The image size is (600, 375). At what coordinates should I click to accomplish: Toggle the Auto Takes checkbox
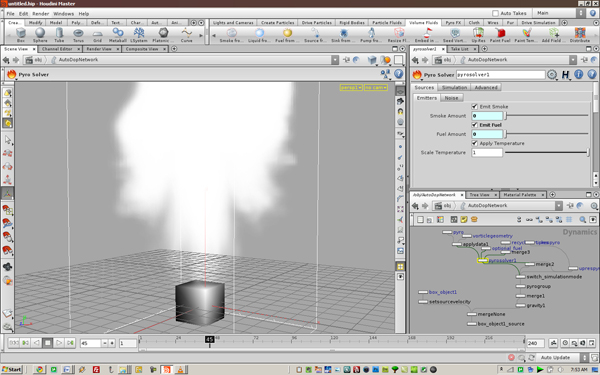[x=495, y=13]
